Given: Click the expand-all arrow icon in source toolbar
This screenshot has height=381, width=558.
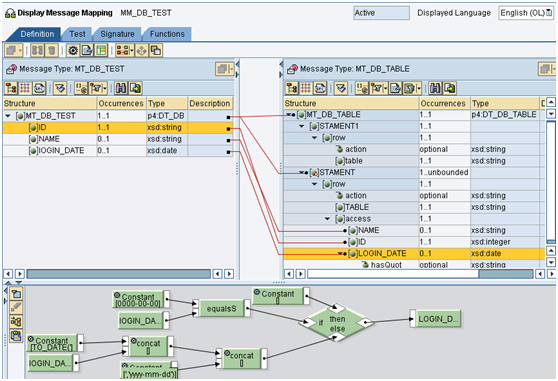Looking at the screenshot, I should click(x=60, y=88).
